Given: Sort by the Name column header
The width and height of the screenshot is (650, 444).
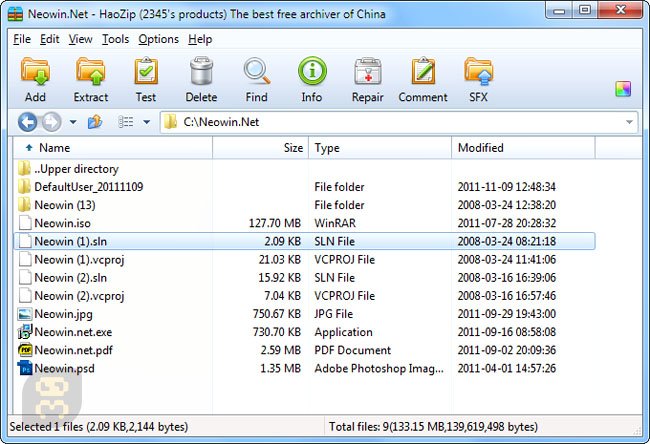Looking at the screenshot, I should tap(113, 148).
